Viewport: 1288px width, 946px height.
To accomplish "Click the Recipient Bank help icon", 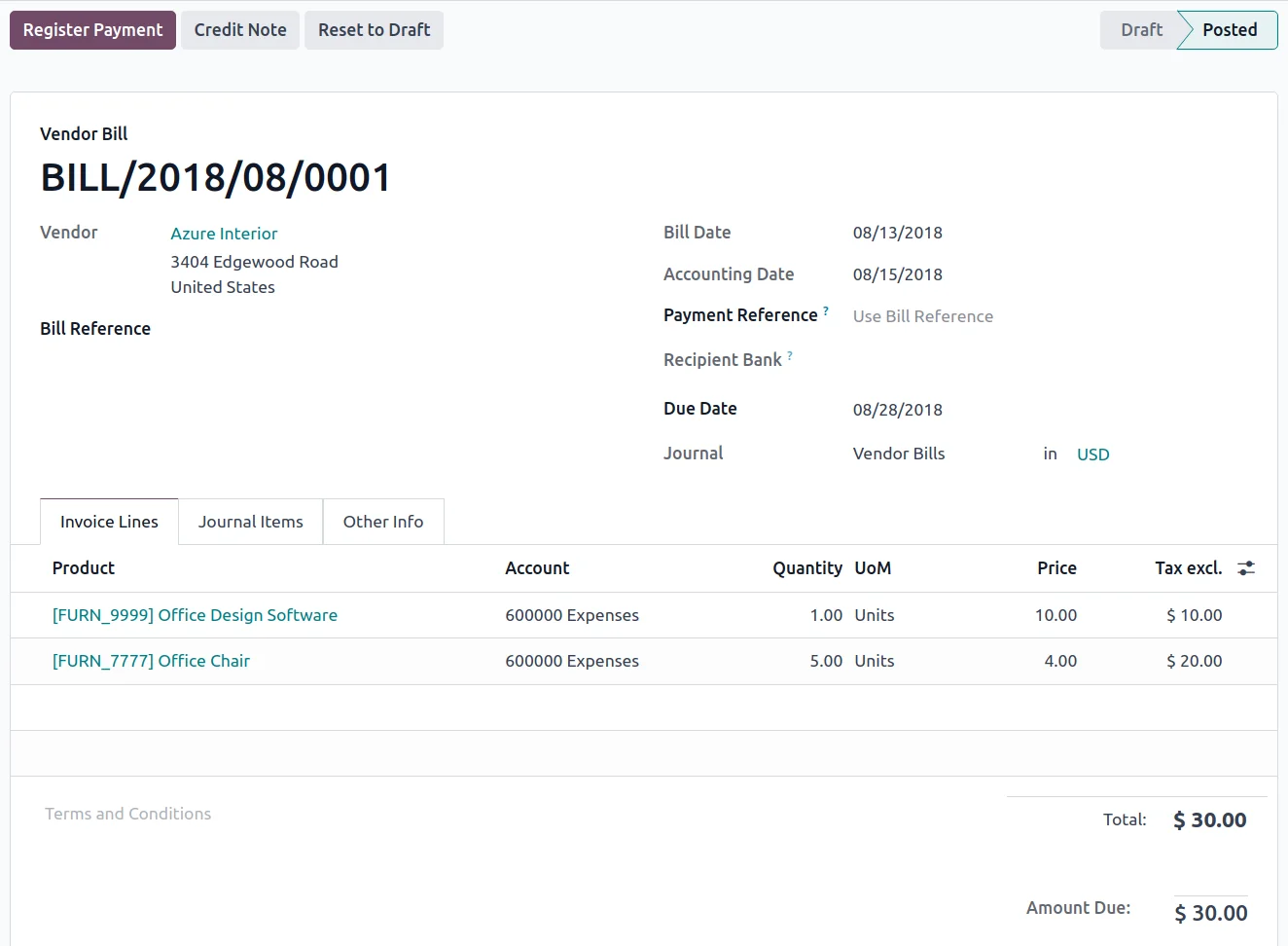I will pos(789,354).
